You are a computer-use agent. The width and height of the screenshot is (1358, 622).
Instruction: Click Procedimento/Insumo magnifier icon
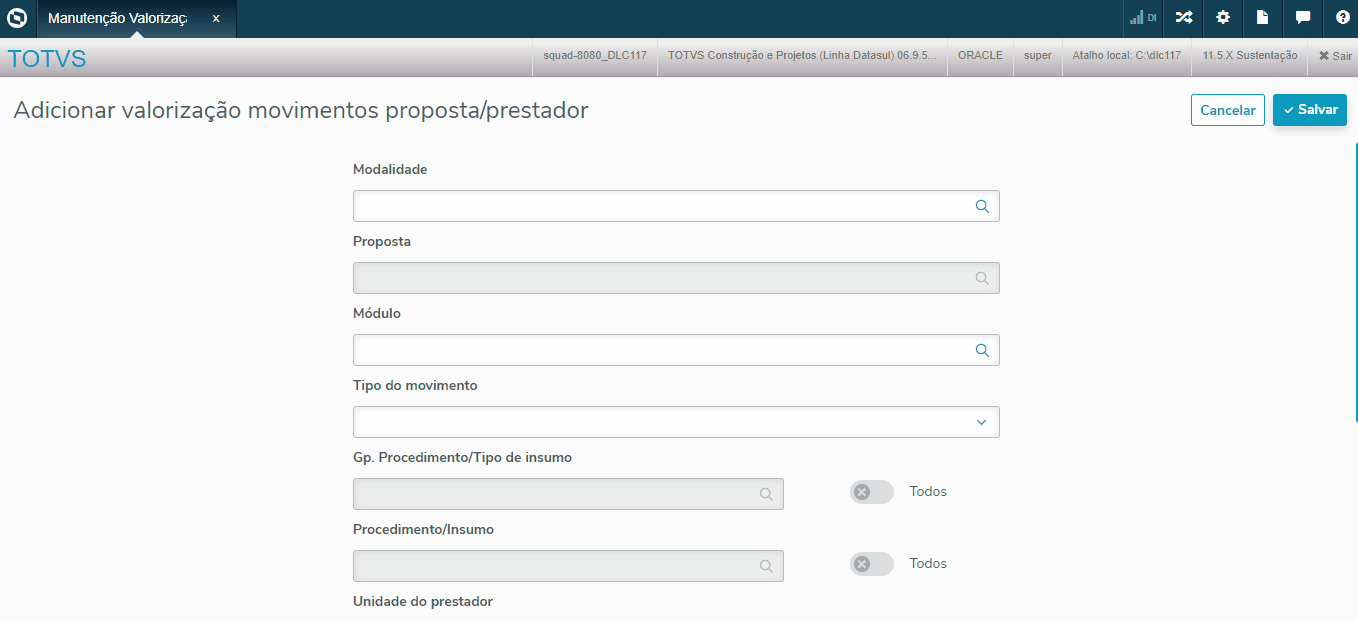pyautogui.click(x=766, y=566)
